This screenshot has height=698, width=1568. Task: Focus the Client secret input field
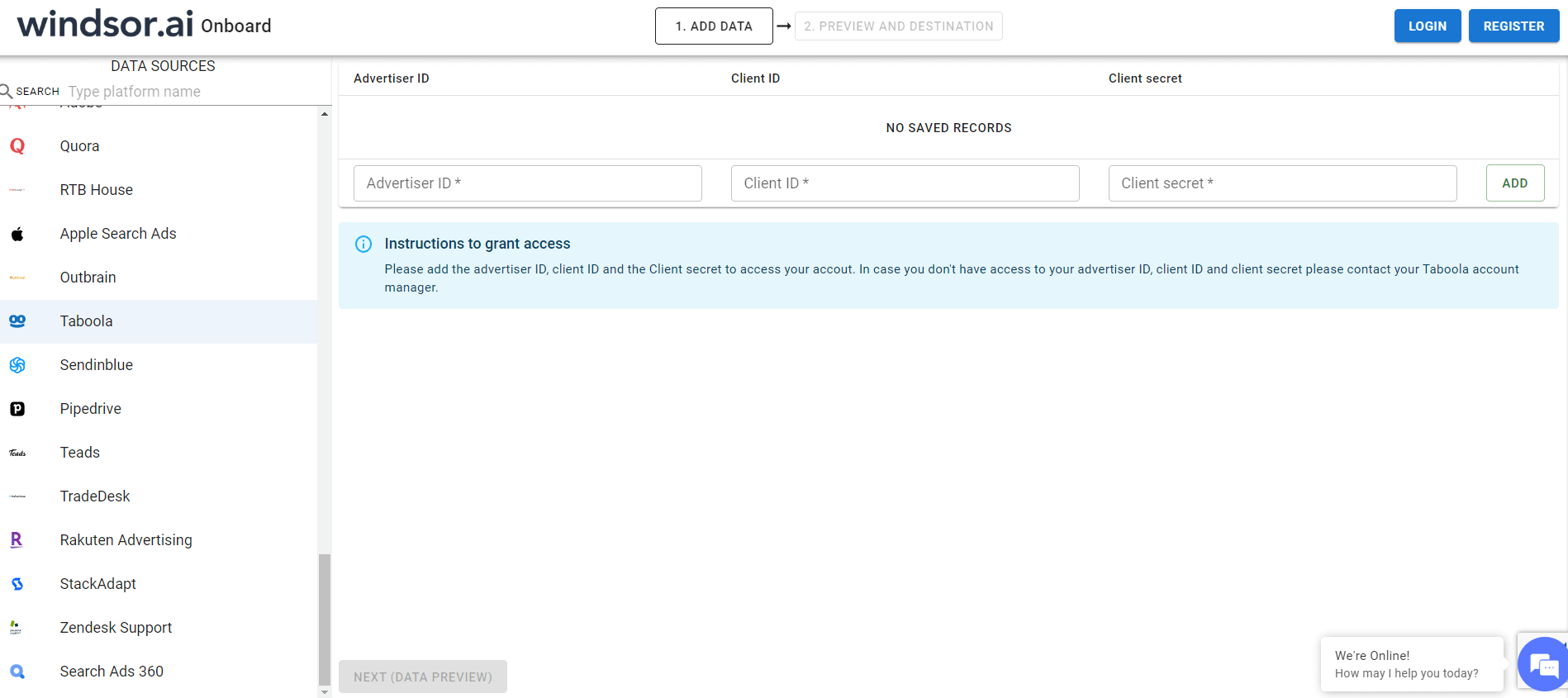[x=1282, y=183]
